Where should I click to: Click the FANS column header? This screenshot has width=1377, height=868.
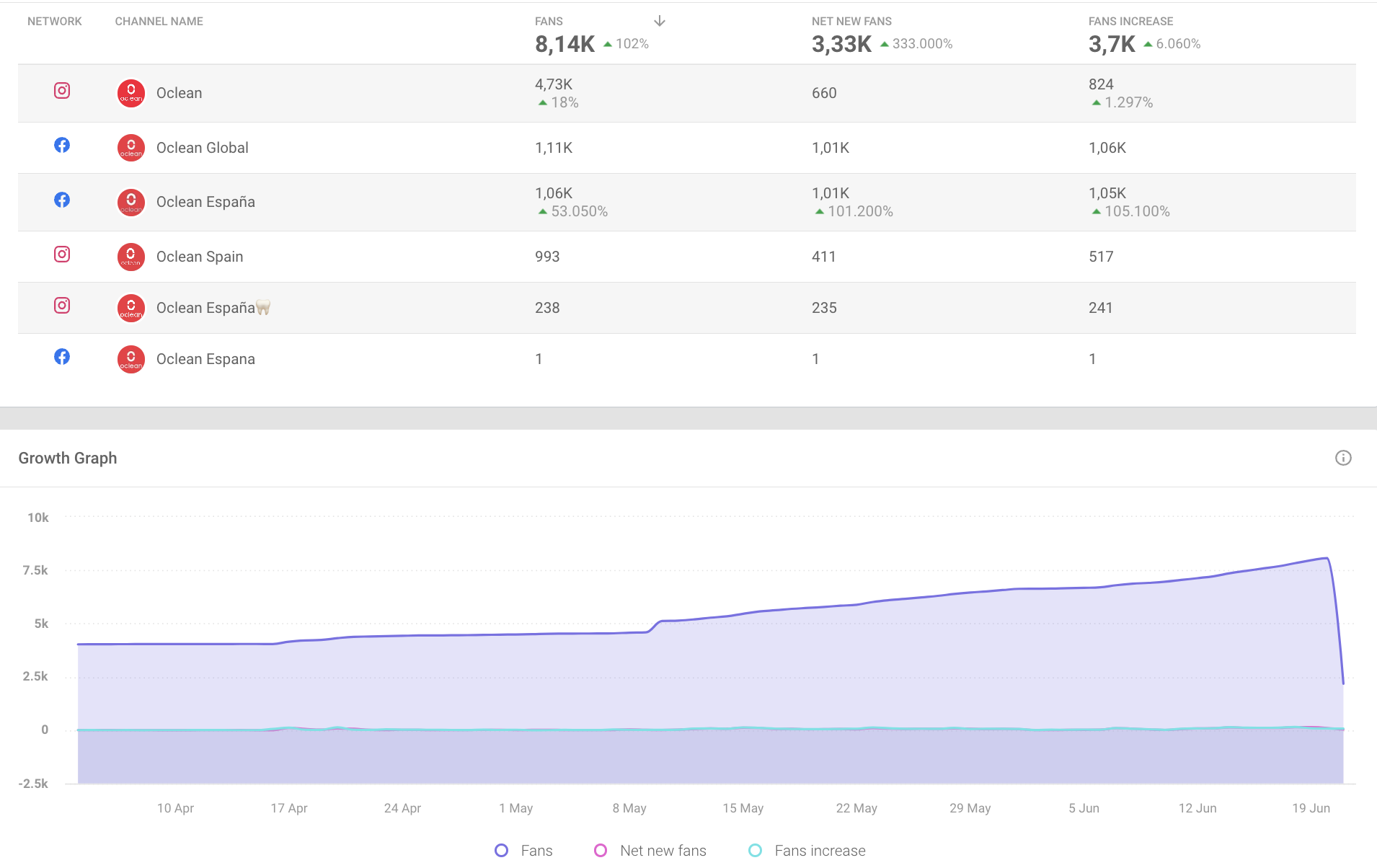click(549, 22)
